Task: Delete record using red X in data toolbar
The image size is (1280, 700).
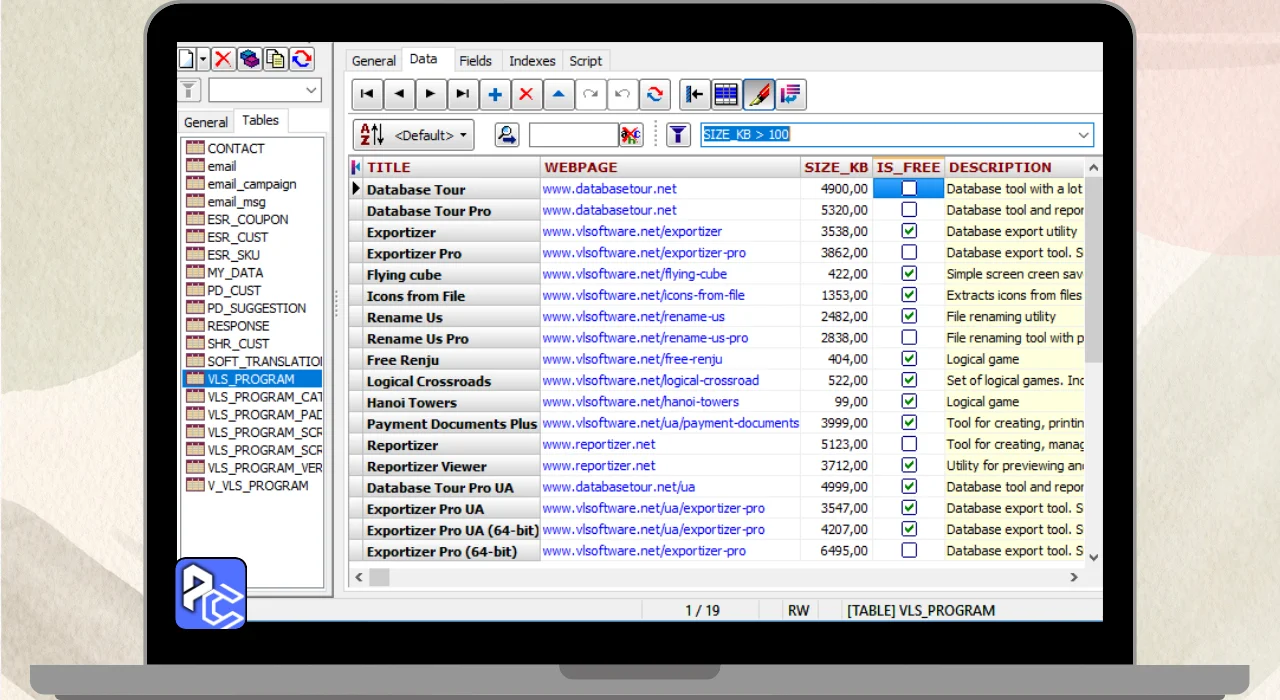Action: pyautogui.click(x=526, y=95)
